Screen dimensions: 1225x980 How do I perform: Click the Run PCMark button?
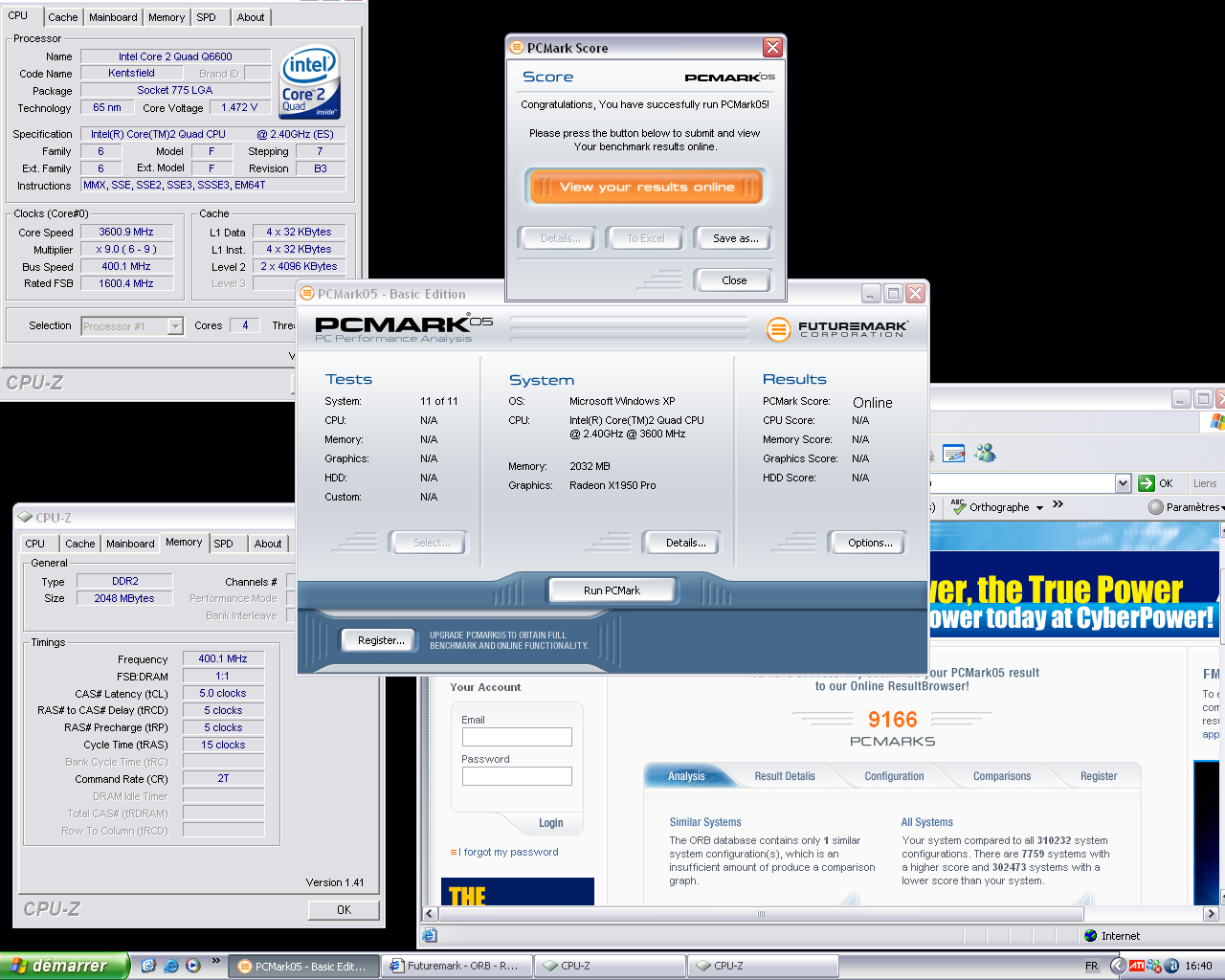612,590
